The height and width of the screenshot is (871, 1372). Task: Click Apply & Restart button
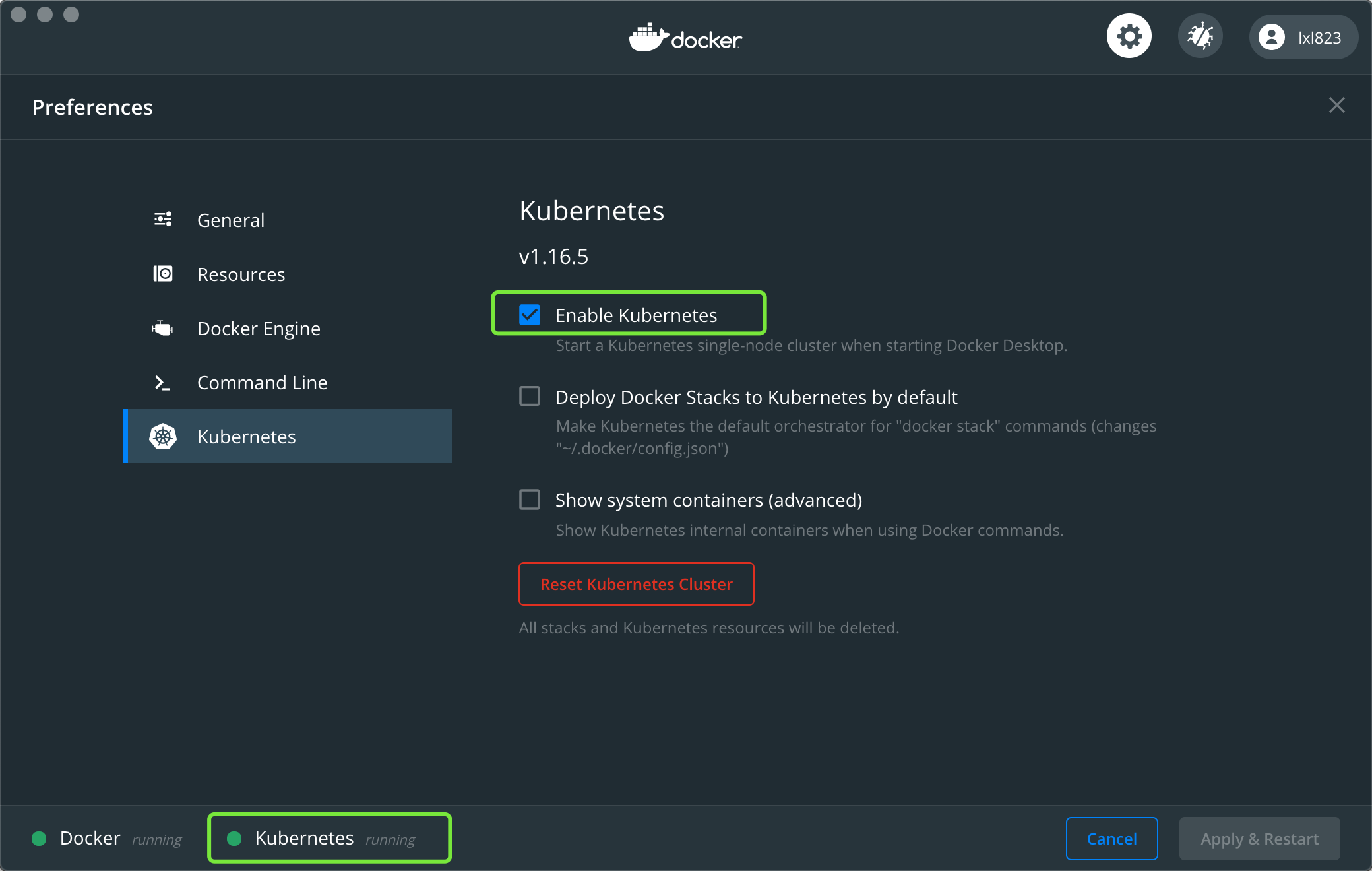(x=1259, y=839)
